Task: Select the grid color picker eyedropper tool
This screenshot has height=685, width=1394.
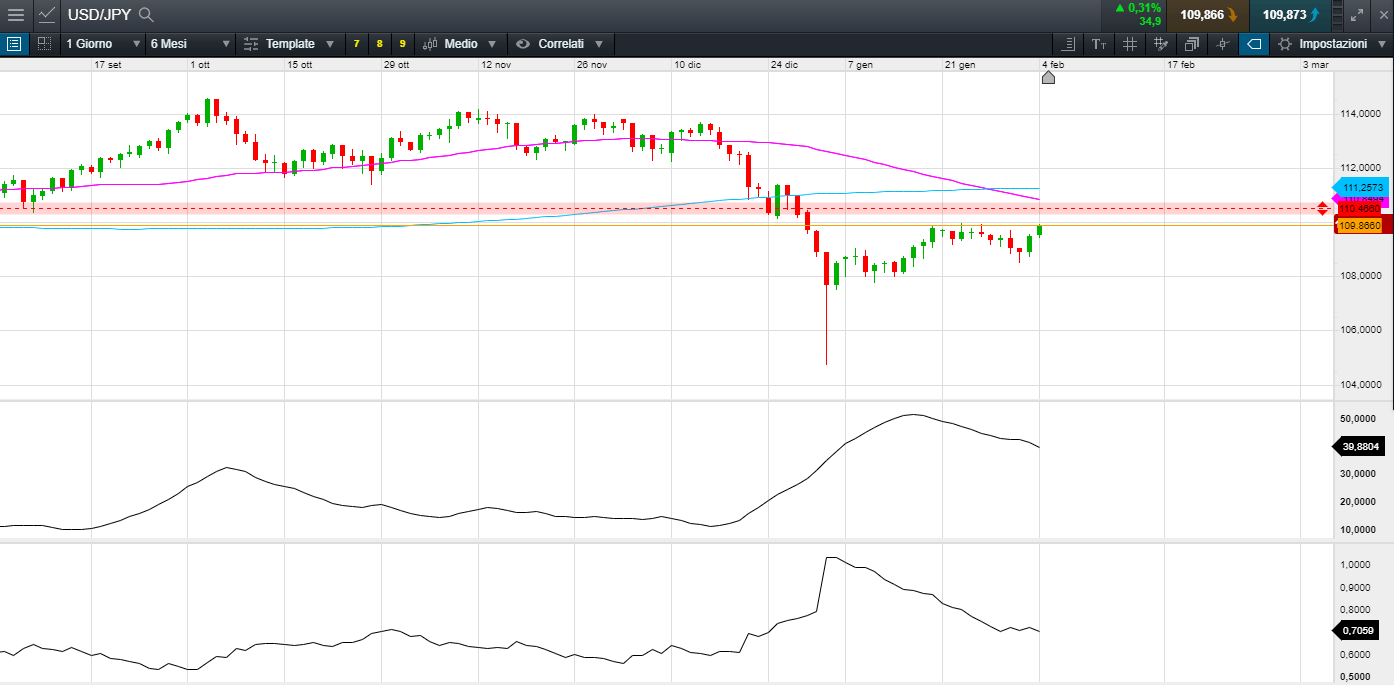Action: [1161, 44]
